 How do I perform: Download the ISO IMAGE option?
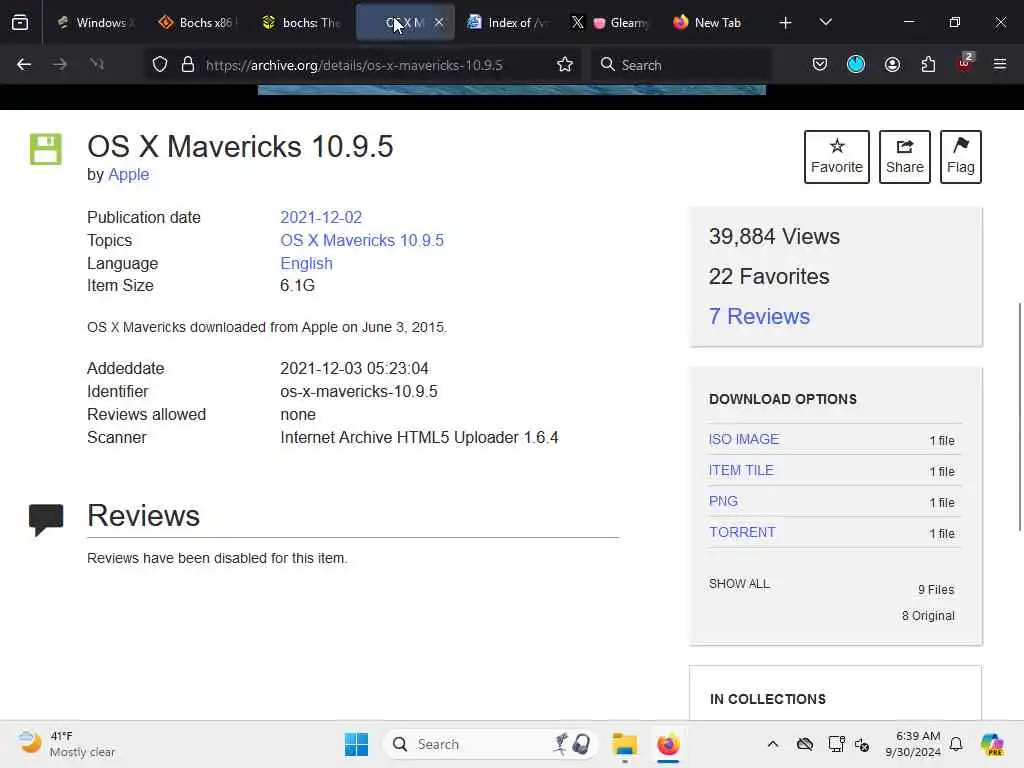click(x=744, y=440)
